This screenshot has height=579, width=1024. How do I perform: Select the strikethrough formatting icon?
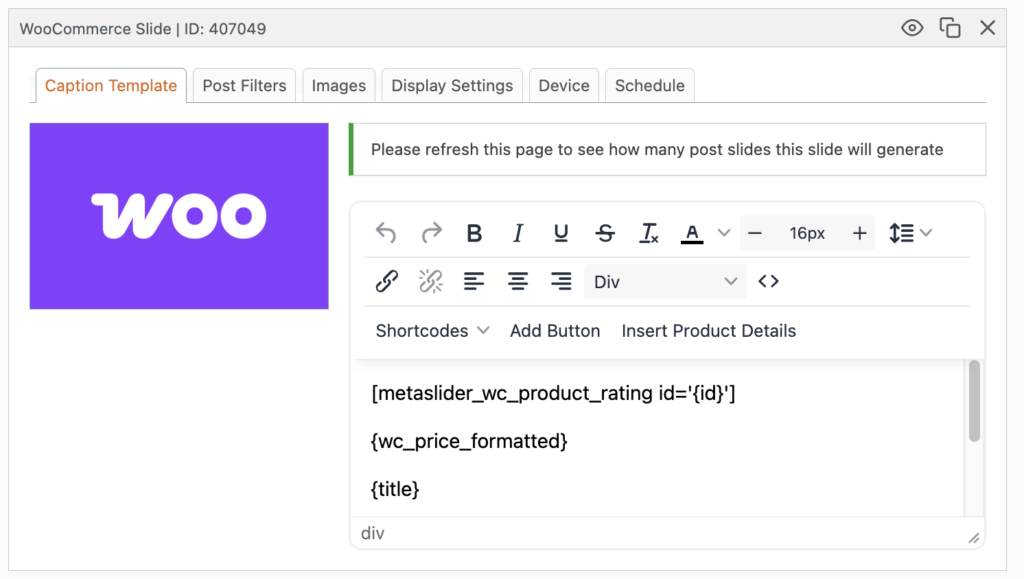pyautogui.click(x=604, y=232)
